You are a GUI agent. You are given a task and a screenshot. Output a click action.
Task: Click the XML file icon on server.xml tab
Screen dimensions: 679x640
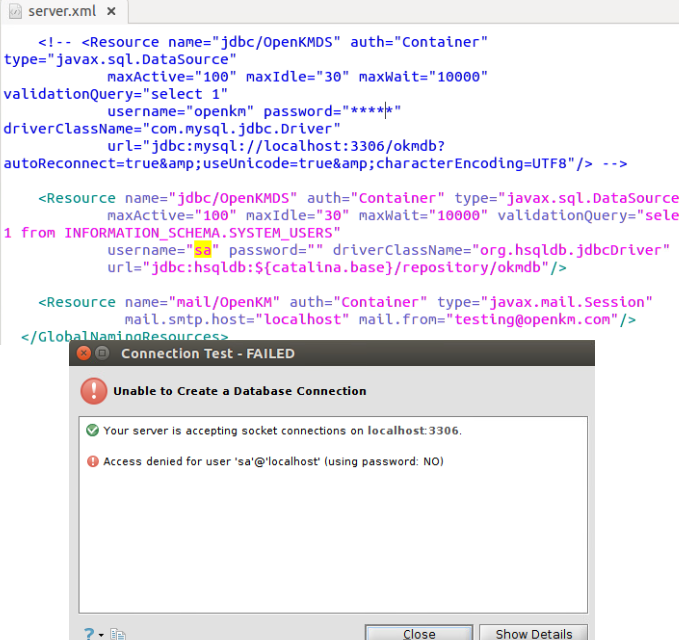(x=15, y=11)
